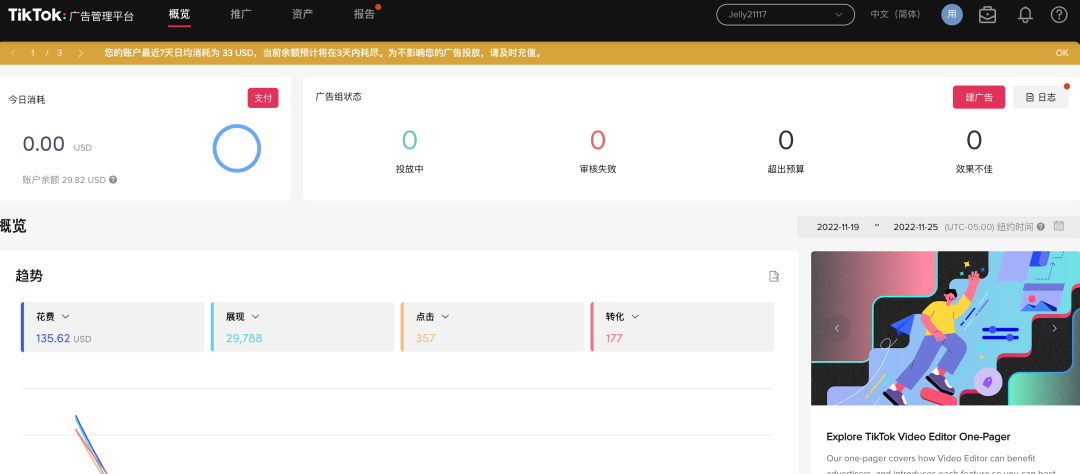Screen dimensions: 1080x474
Task: Expand the 花费 metric dropdown
Action: tap(65, 316)
